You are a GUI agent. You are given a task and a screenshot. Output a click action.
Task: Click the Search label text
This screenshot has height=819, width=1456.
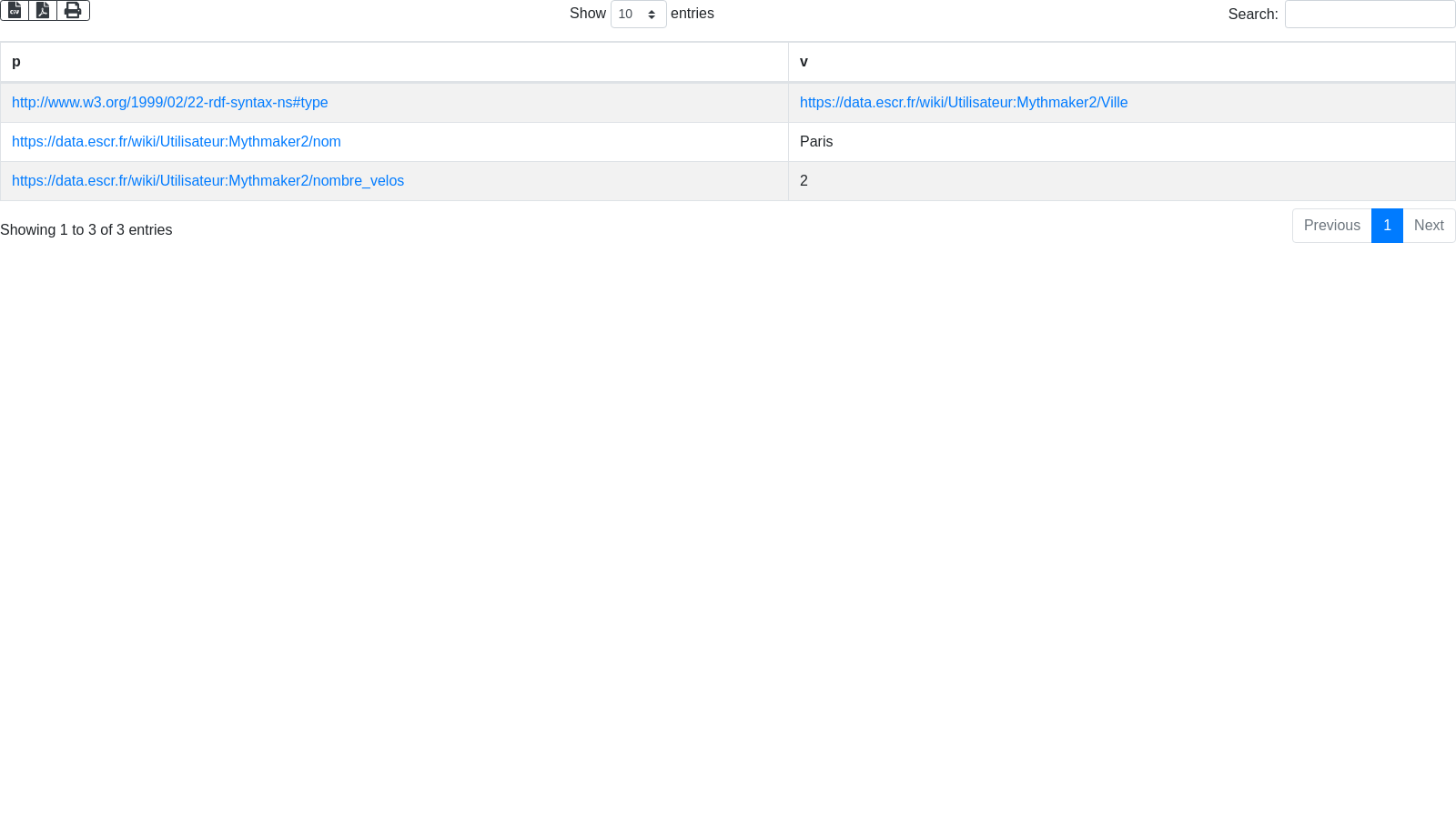(x=1252, y=15)
